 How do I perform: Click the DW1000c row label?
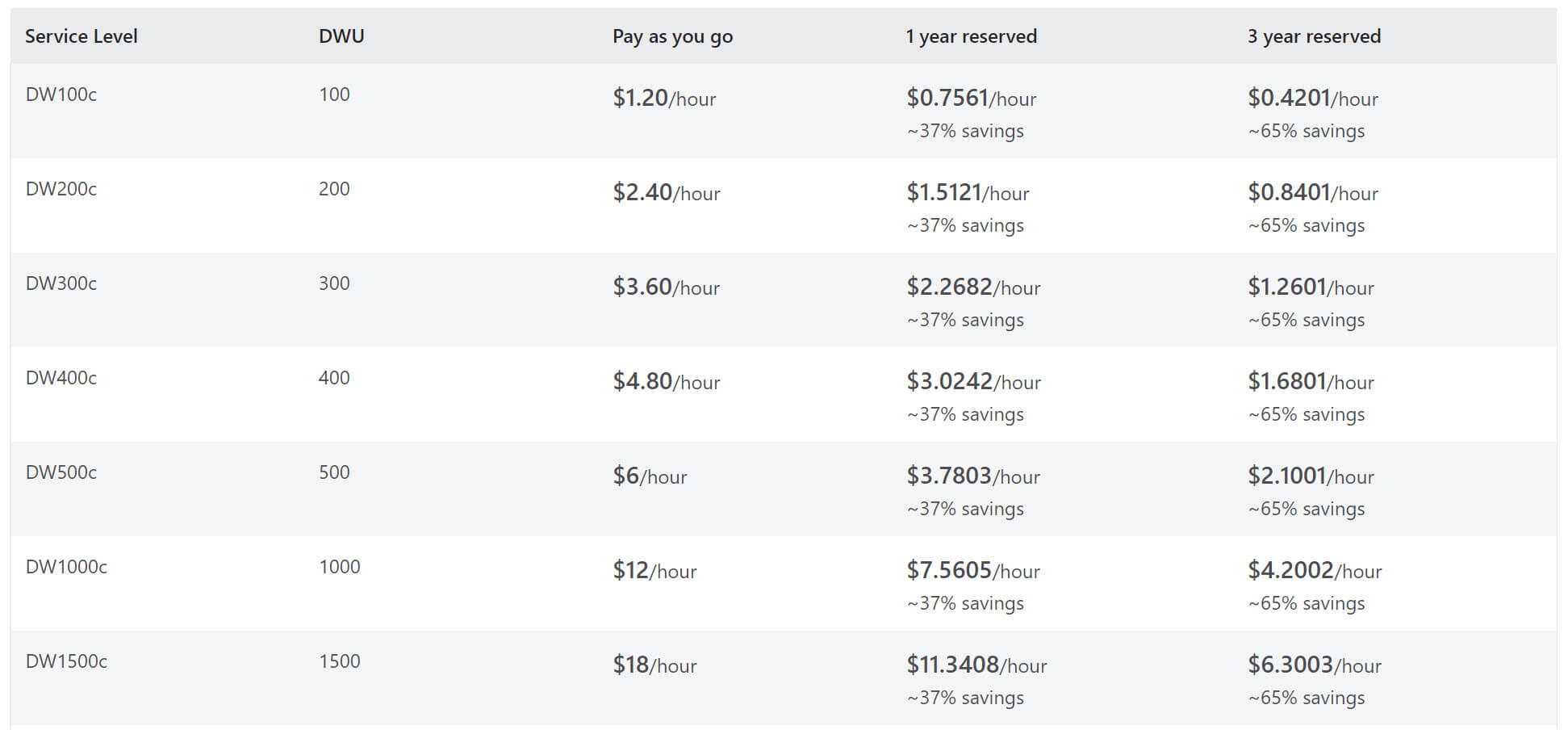[x=66, y=567]
